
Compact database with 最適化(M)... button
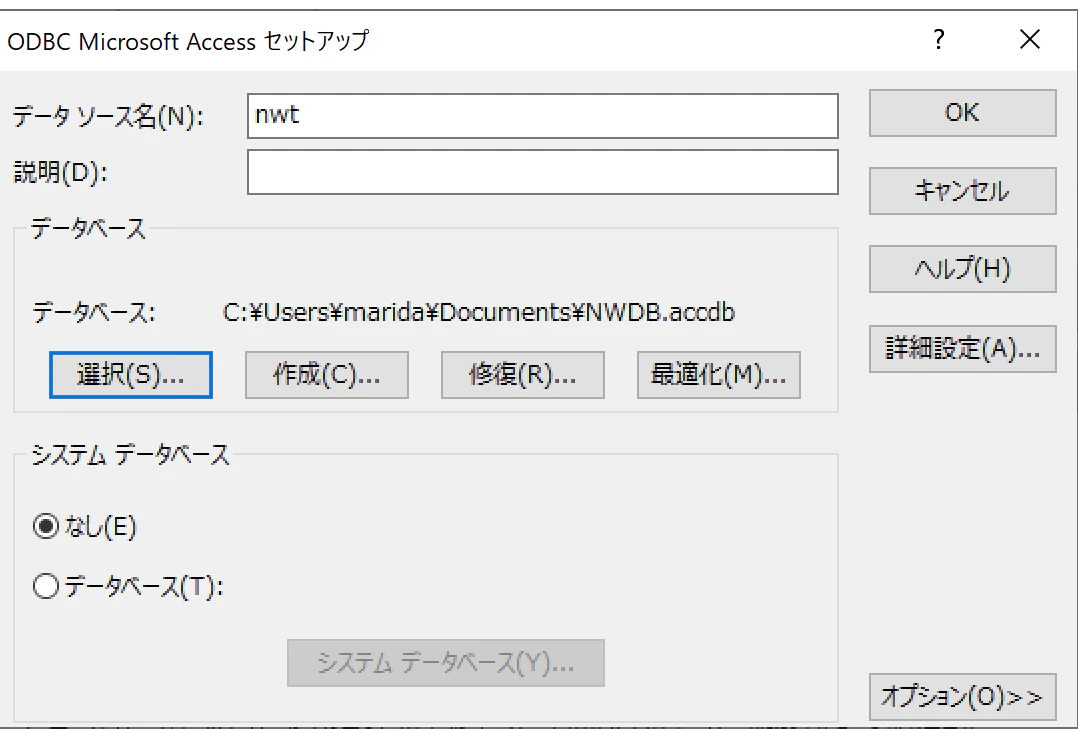click(718, 375)
